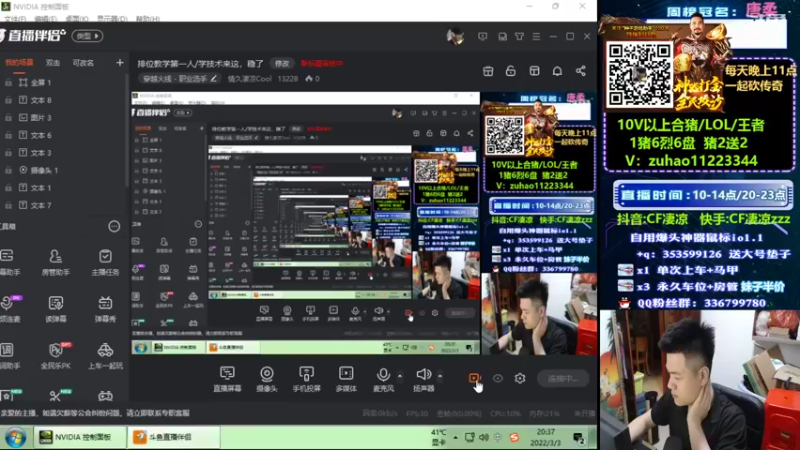Screen dimensions: 800x450
Task: Click the layout icon left of the bell
Action: pyautogui.click(x=534, y=71)
